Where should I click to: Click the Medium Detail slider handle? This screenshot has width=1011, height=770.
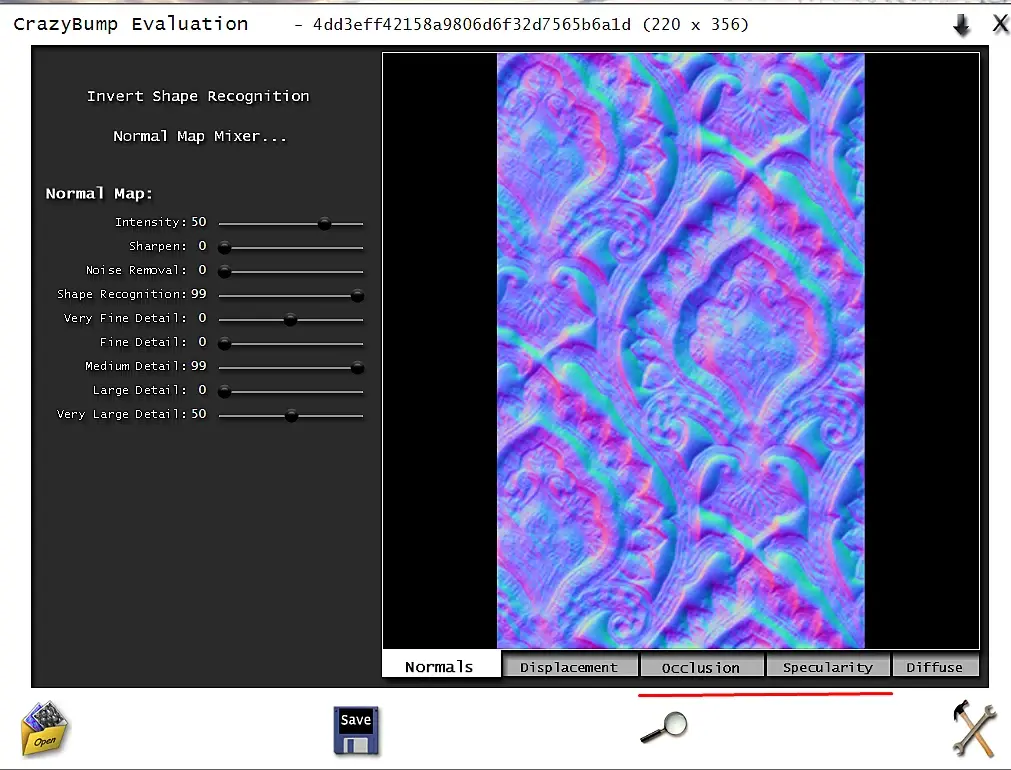click(x=357, y=368)
